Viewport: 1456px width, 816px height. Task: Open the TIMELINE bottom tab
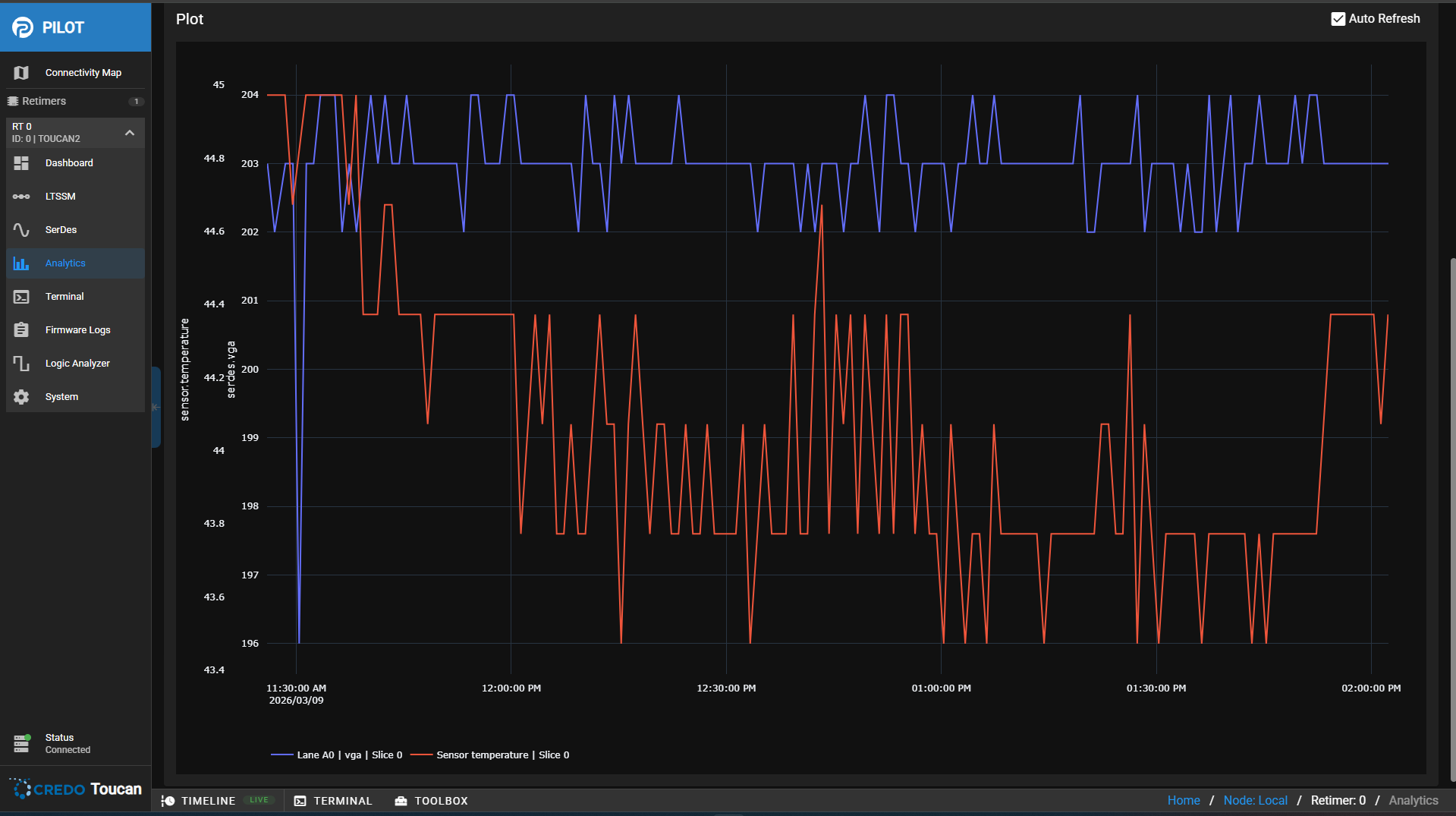pyautogui.click(x=208, y=801)
